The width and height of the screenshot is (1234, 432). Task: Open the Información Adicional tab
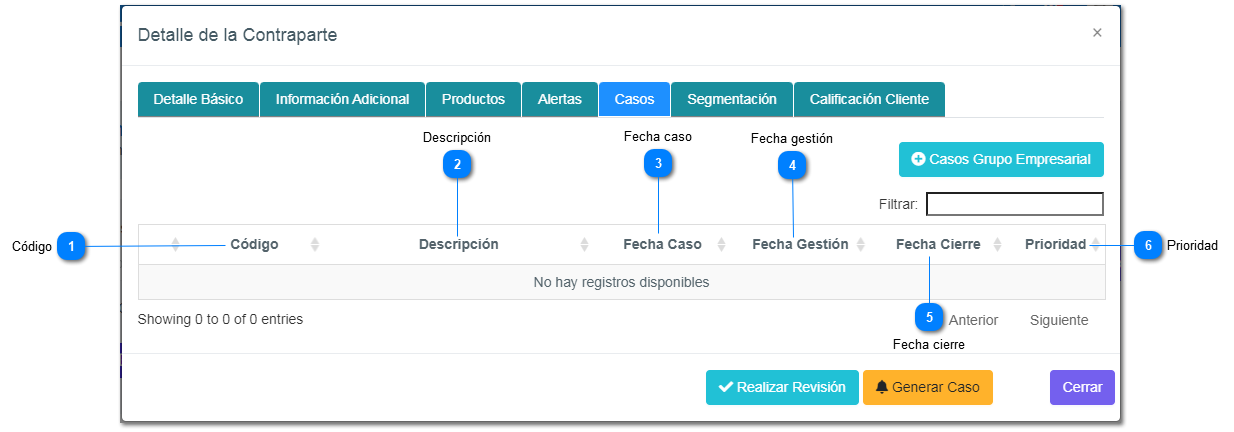pos(342,99)
